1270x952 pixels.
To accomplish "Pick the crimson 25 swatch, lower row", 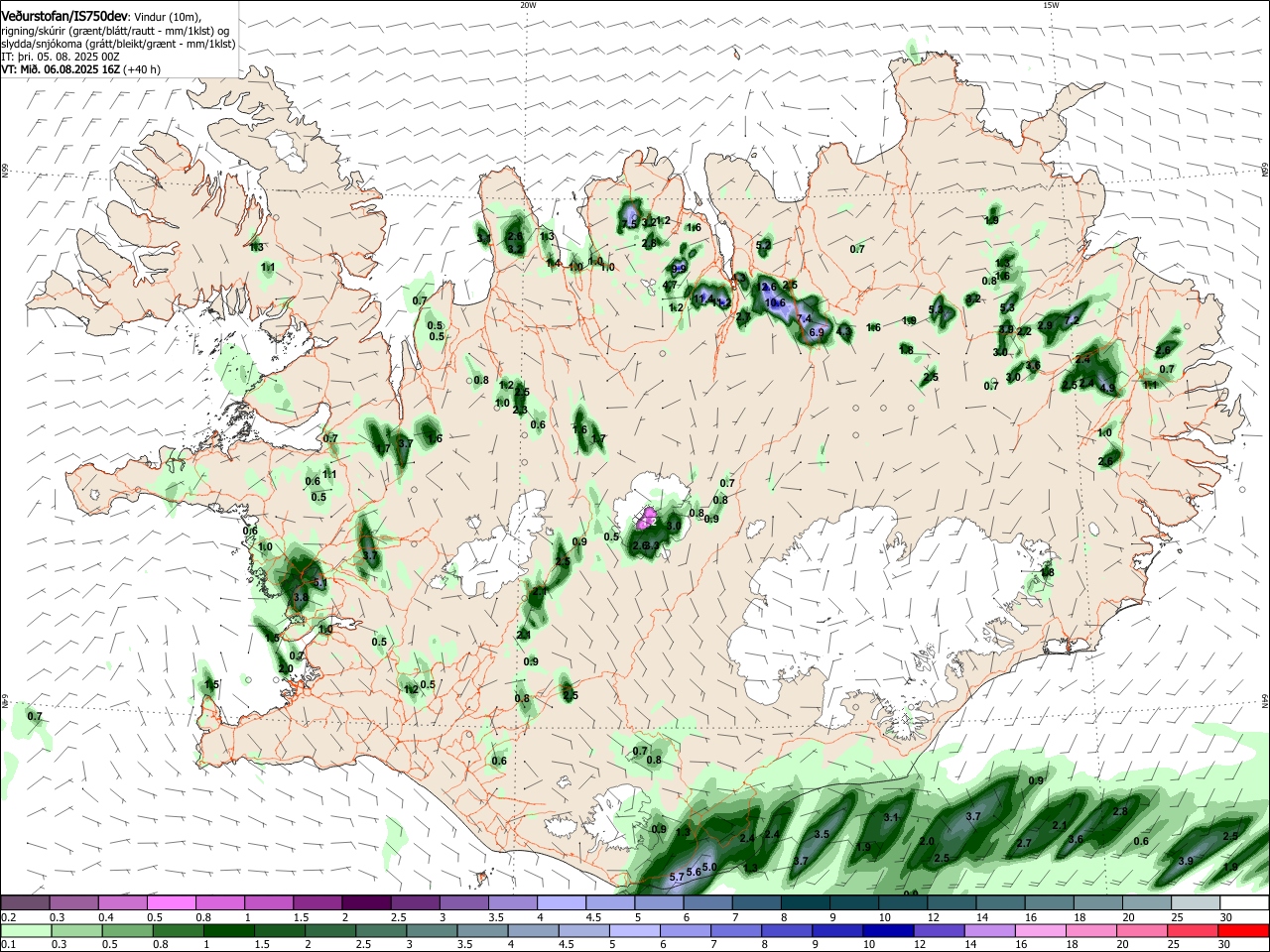I will [x=1194, y=930].
